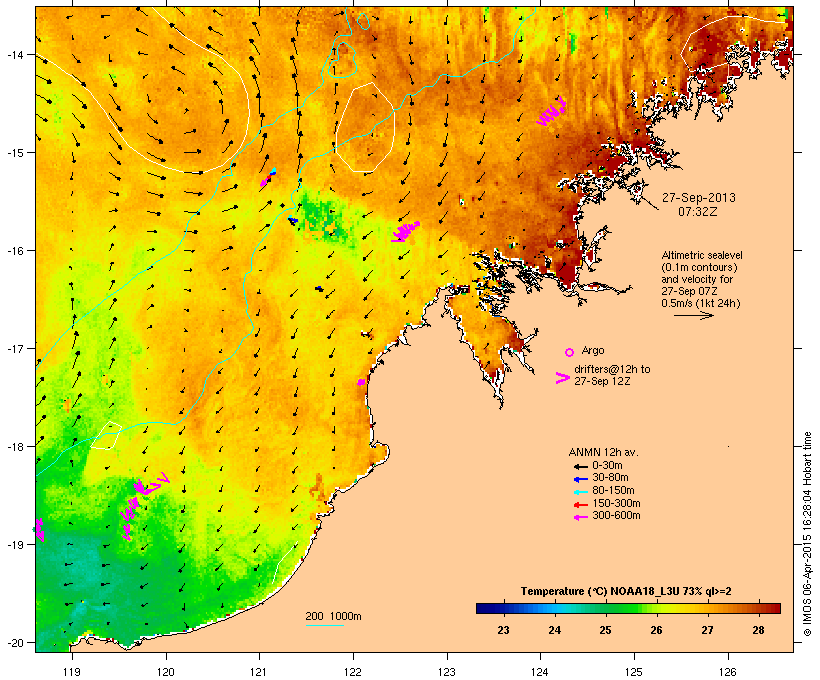Click the longitude label 124

[540, 672]
